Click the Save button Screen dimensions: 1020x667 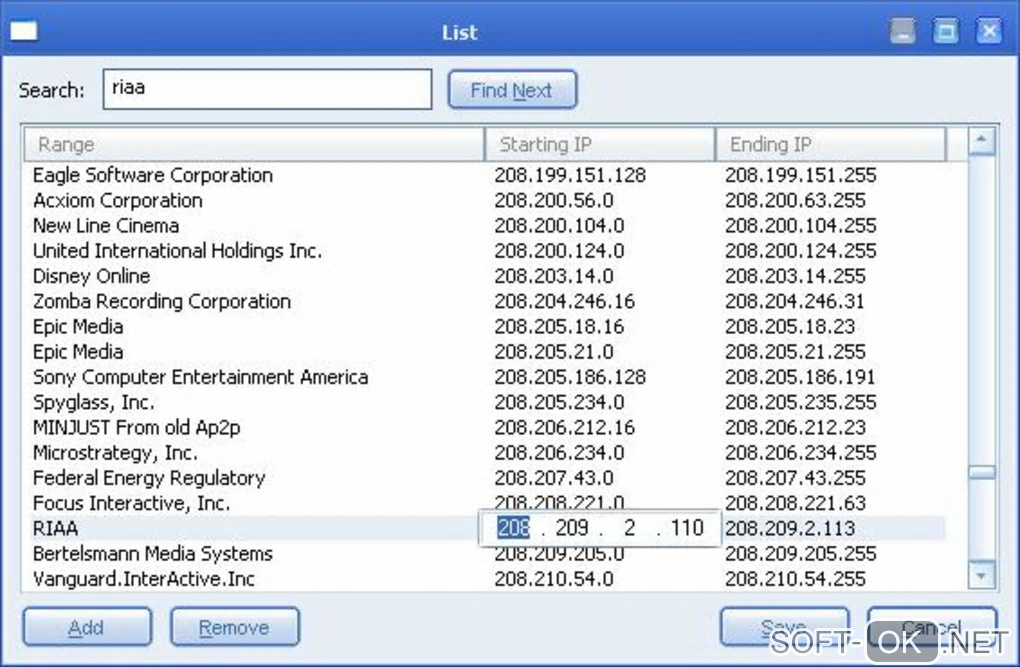785,627
